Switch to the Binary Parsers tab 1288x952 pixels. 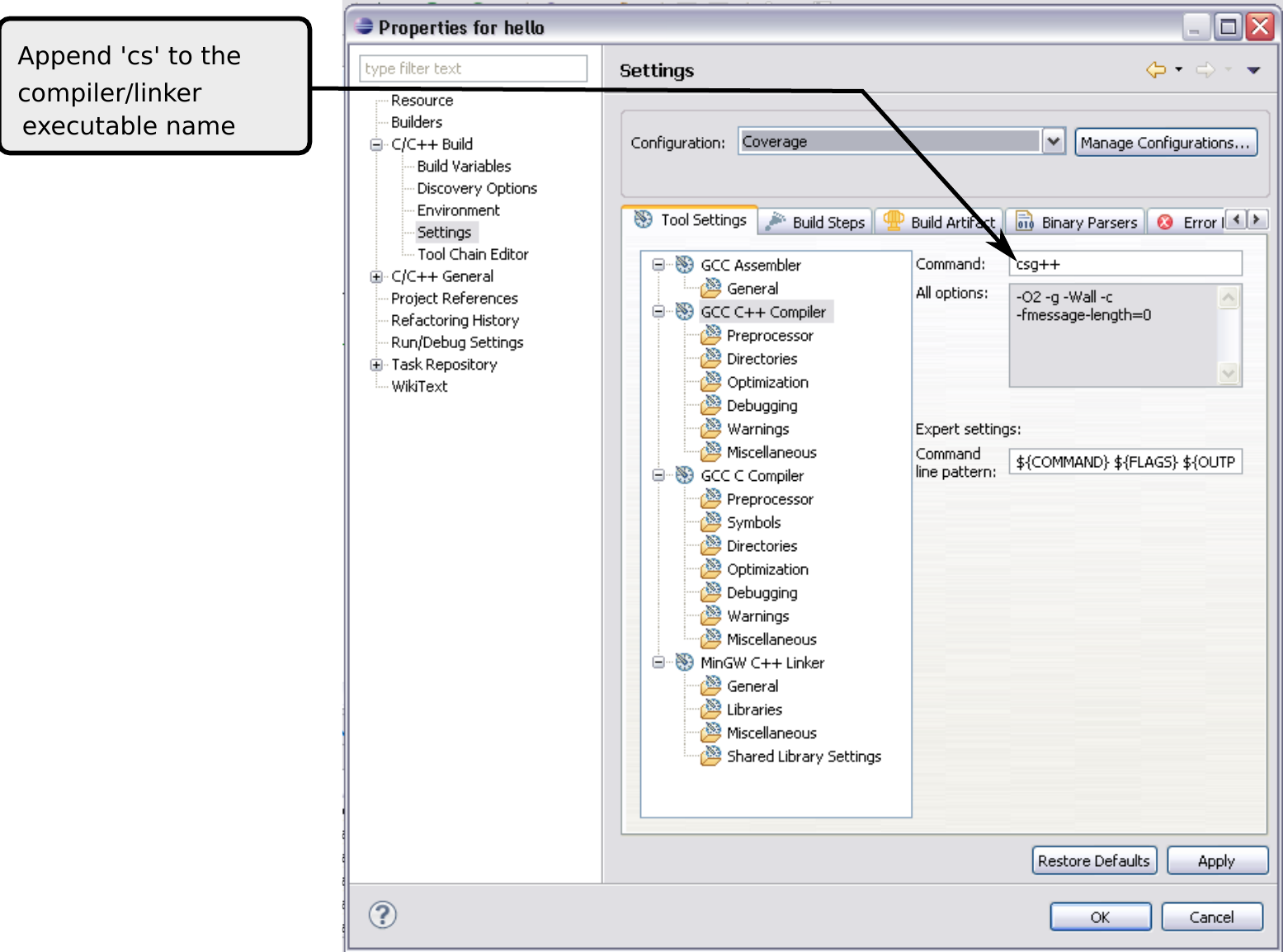1078,222
